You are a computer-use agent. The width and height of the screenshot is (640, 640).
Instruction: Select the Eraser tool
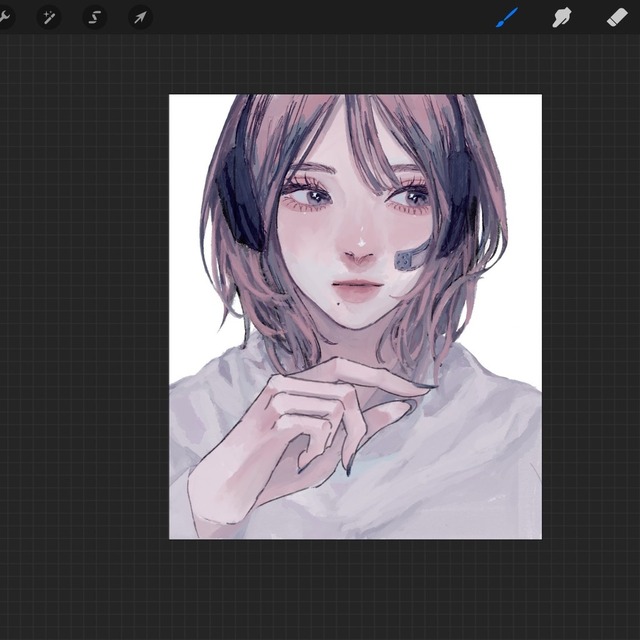point(616,17)
